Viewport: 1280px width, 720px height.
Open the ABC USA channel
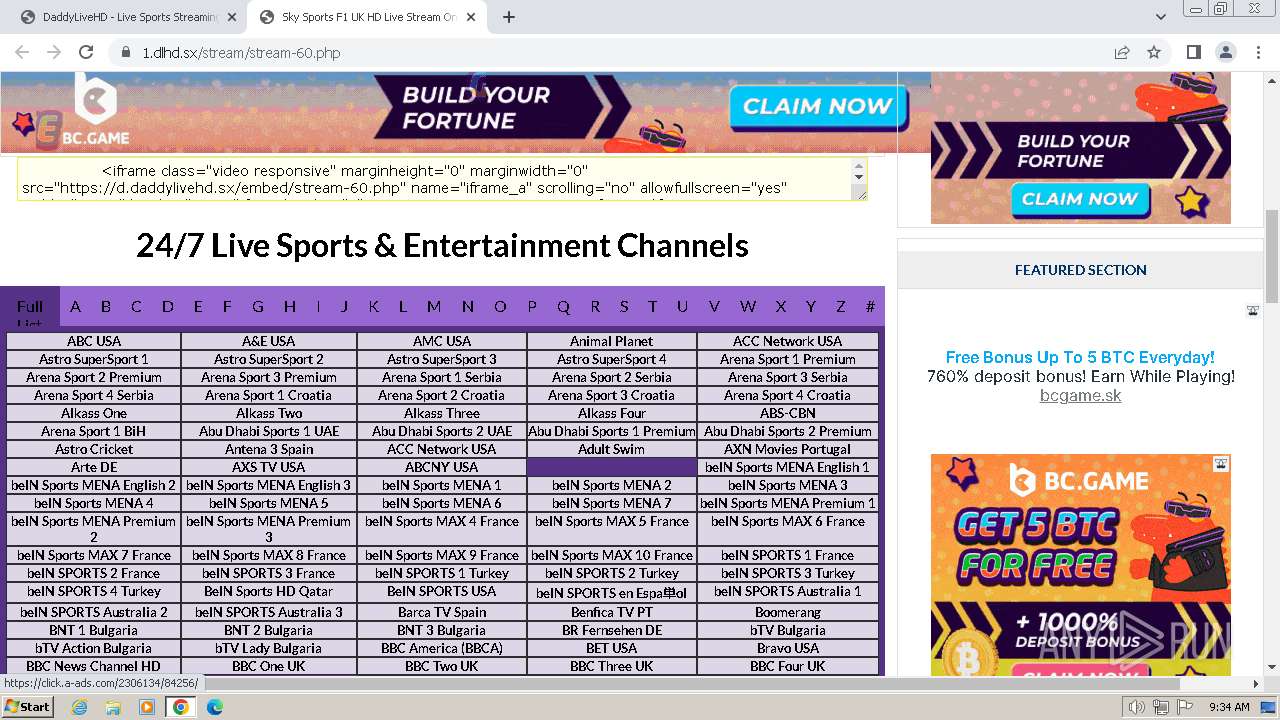click(94, 341)
